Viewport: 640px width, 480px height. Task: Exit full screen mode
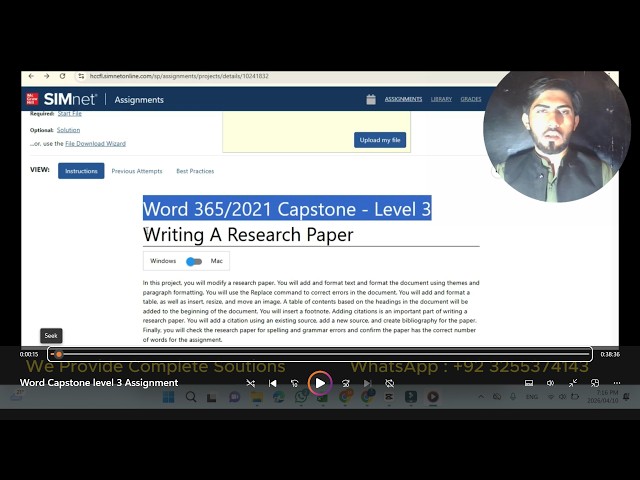pyautogui.click(x=573, y=383)
